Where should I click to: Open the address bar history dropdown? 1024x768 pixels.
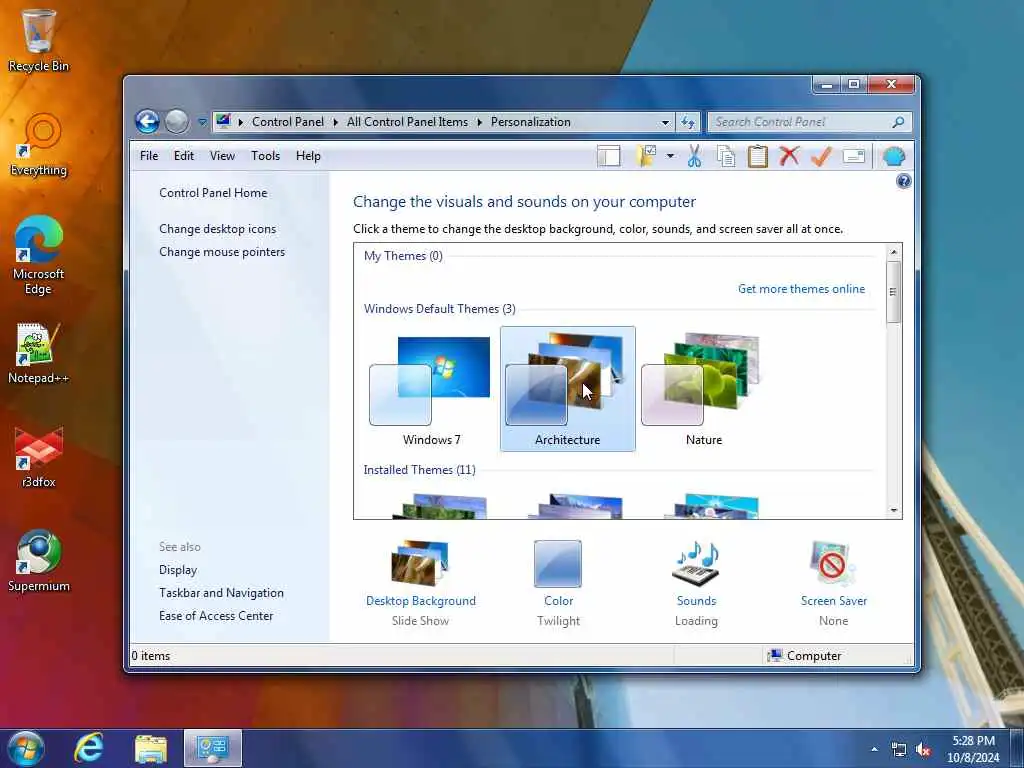[x=665, y=122]
